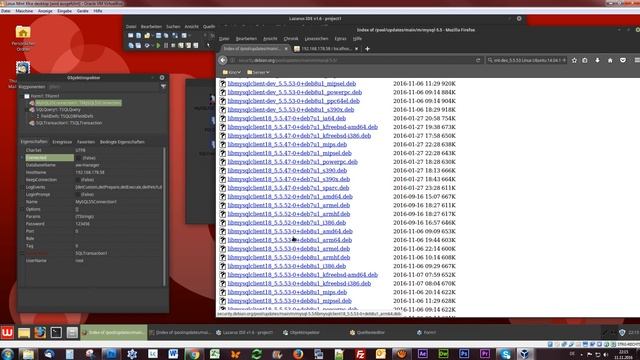Open the Maschine menu in VirtualBox

click(24, 11)
